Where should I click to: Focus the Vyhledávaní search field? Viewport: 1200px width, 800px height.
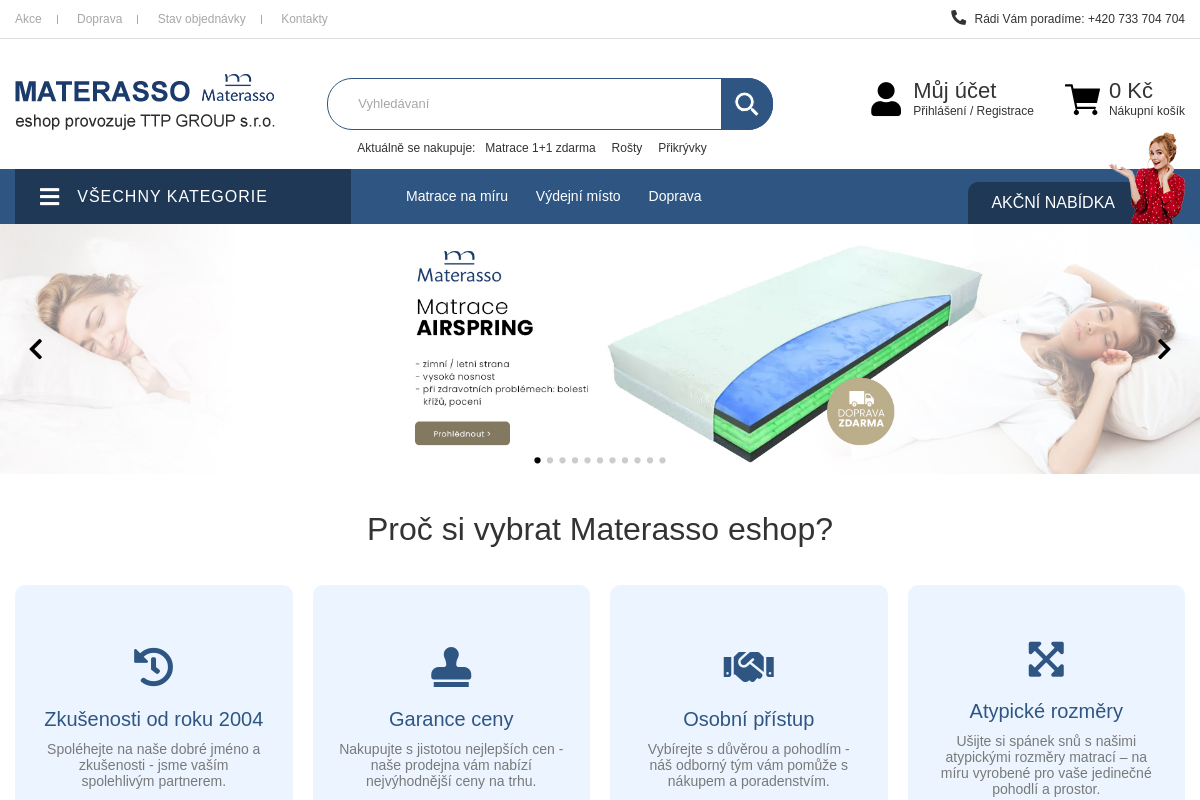(x=524, y=104)
